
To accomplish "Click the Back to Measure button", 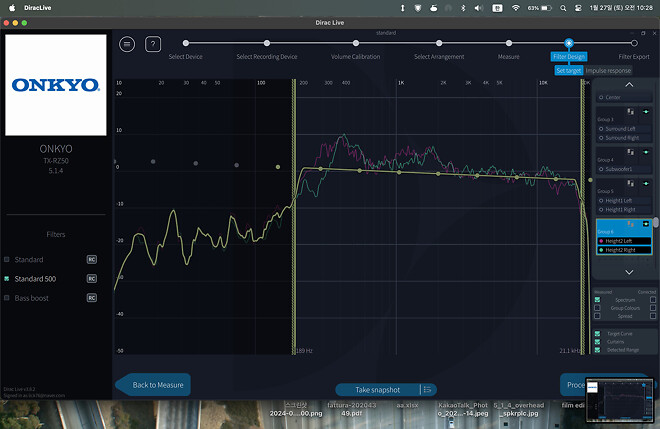I will pyautogui.click(x=155, y=385).
